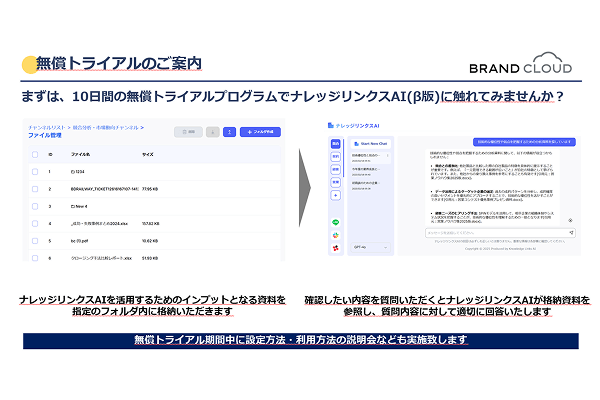Viewport: 600px width, 400px height.
Task: Tick the checkbox for file row ID 5
Action: click(x=35, y=241)
